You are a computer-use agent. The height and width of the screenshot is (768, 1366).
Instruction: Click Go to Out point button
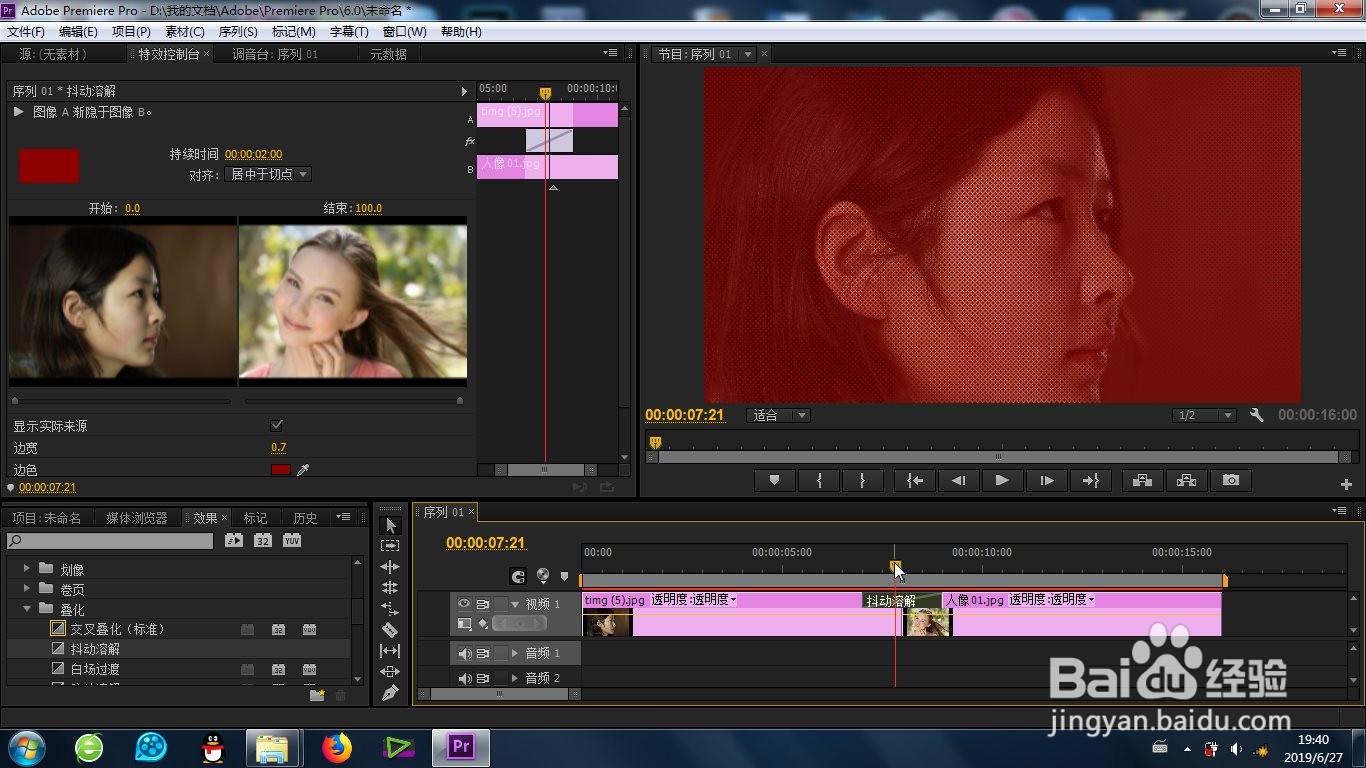tap(1090, 481)
